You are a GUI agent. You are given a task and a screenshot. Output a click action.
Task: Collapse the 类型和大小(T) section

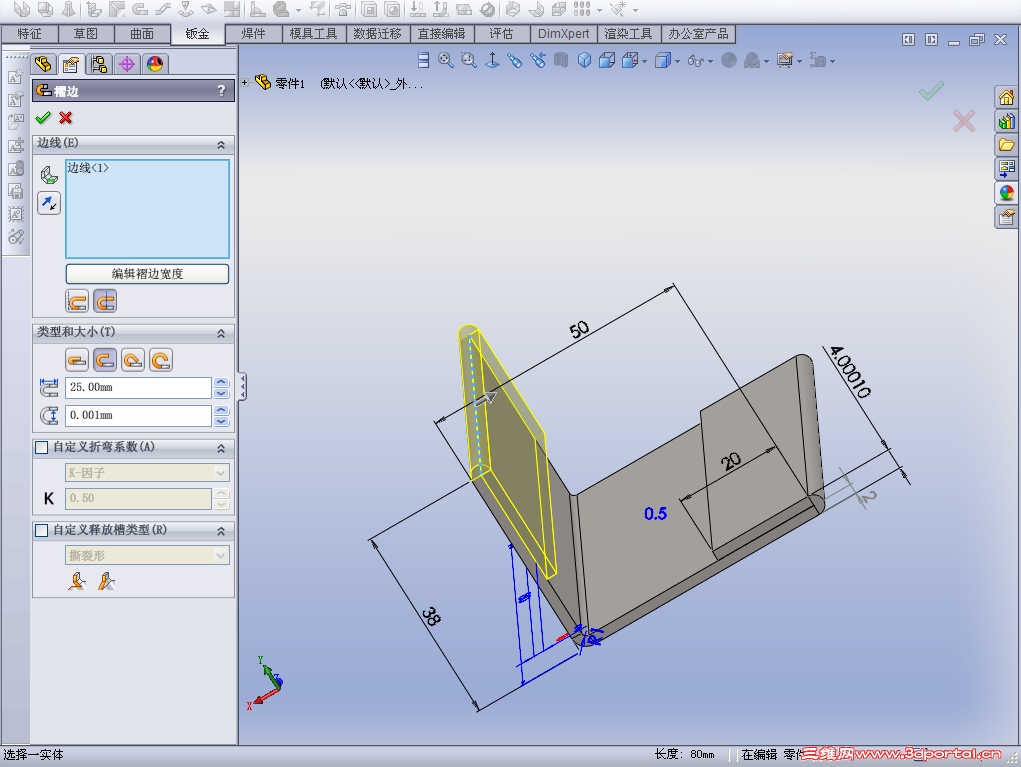click(x=221, y=333)
